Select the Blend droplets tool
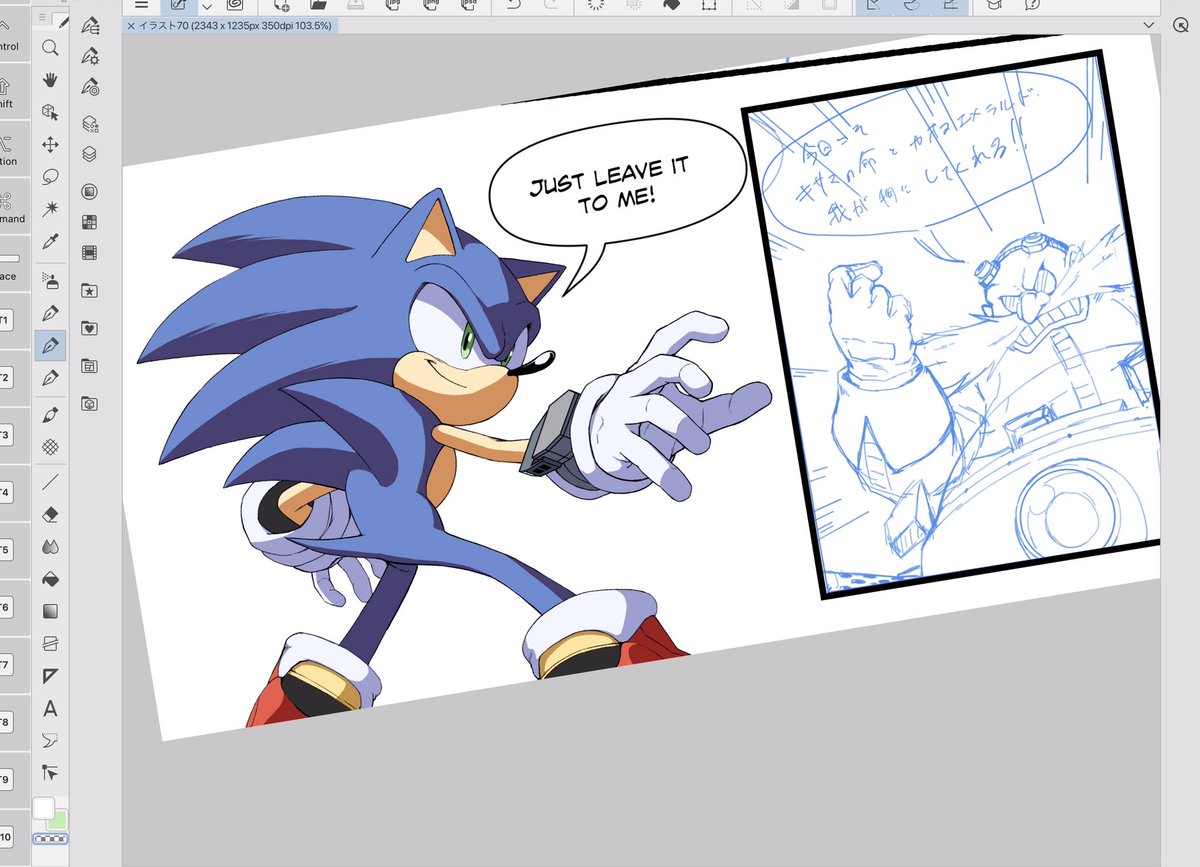This screenshot has width=1200, height=867. pos(50,547)
